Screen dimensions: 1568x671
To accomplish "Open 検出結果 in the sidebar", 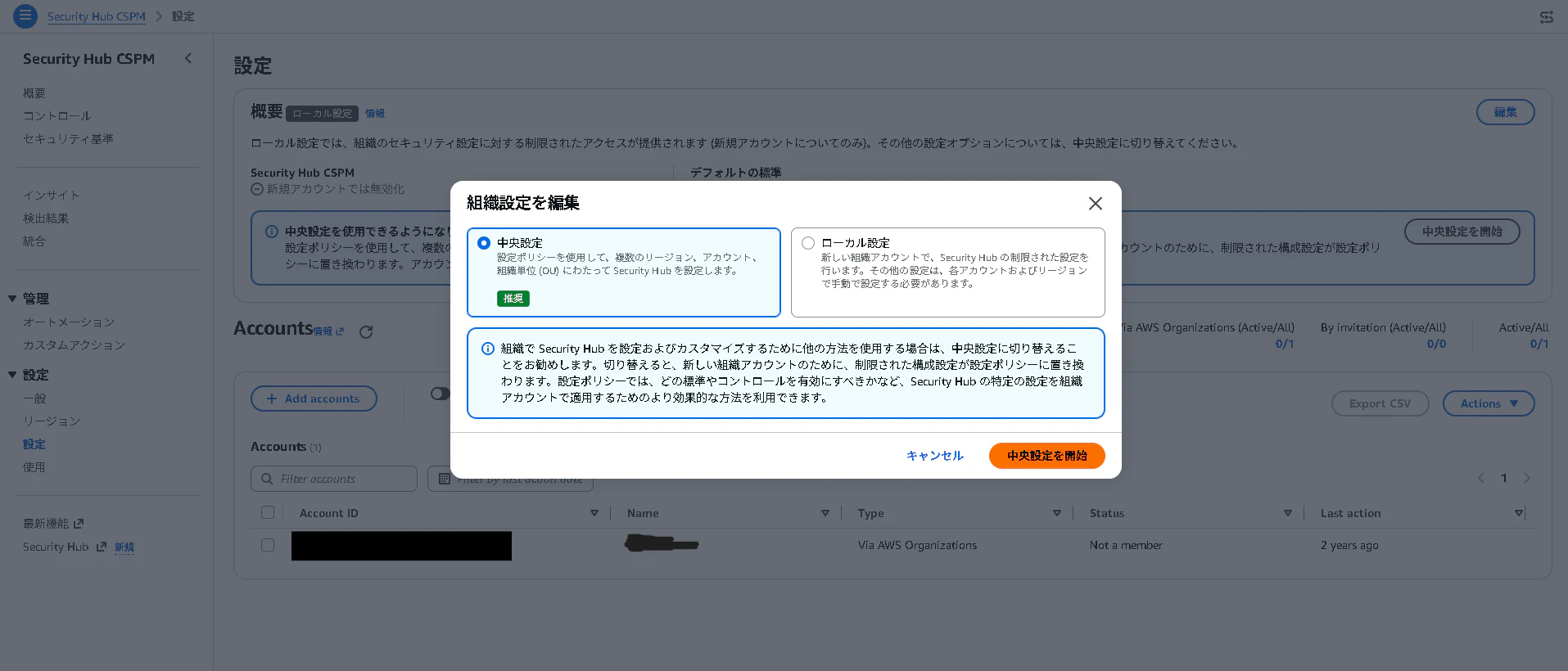I will pos(46,218).
